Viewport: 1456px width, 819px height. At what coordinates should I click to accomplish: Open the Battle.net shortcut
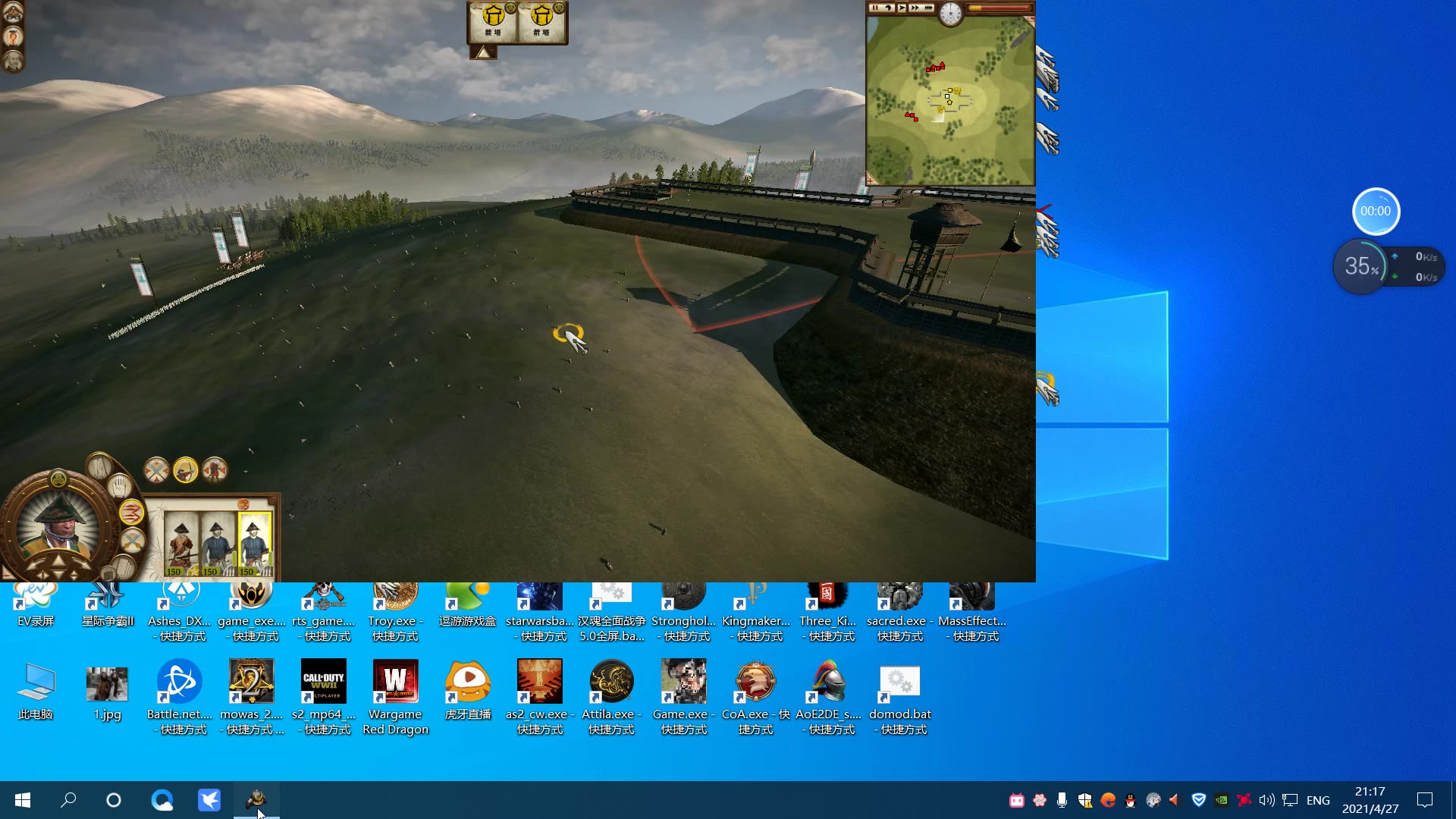click(180, 698)
